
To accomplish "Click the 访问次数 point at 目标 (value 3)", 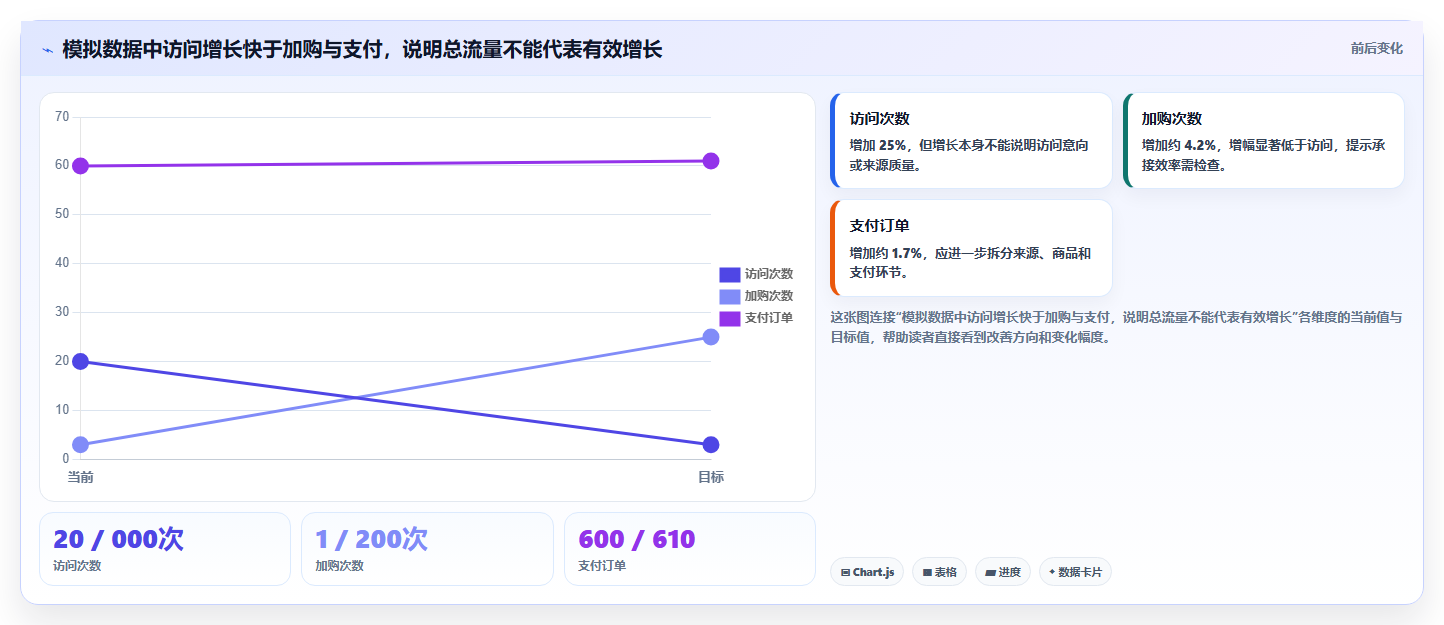I will tap(711, 445).
